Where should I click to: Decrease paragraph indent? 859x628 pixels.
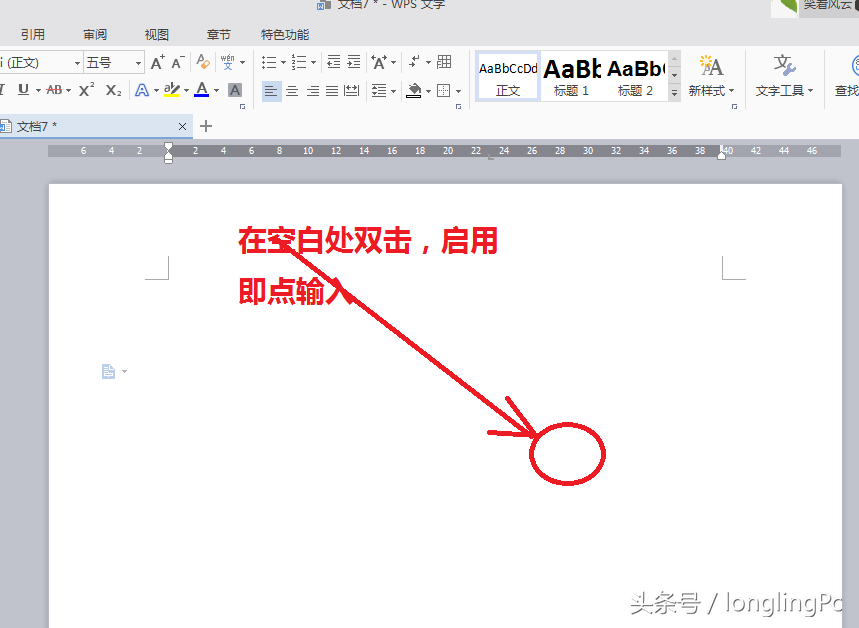pos(334,62)
